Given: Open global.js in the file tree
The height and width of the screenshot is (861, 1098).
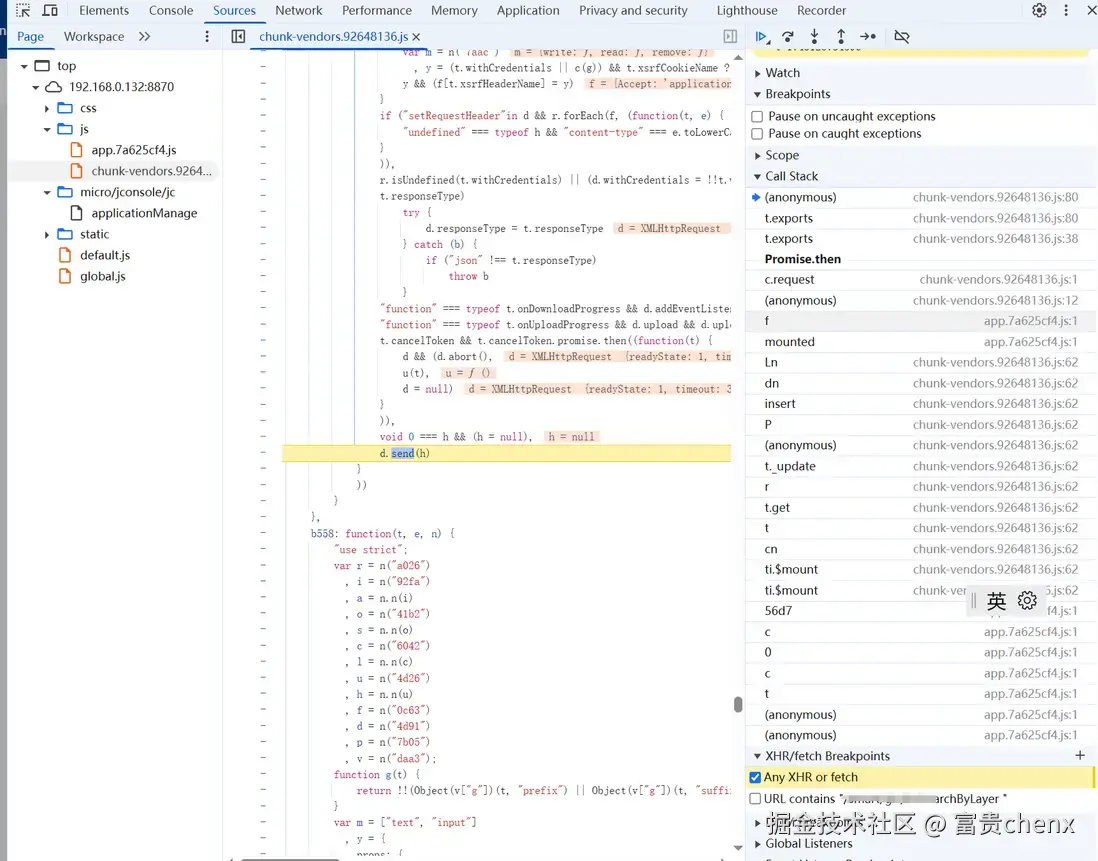Looking at the screenshot, I should click(103, 276).
